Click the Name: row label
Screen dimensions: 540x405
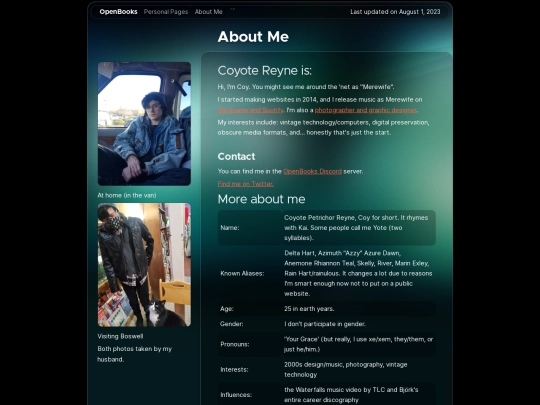tap(230, 228)
